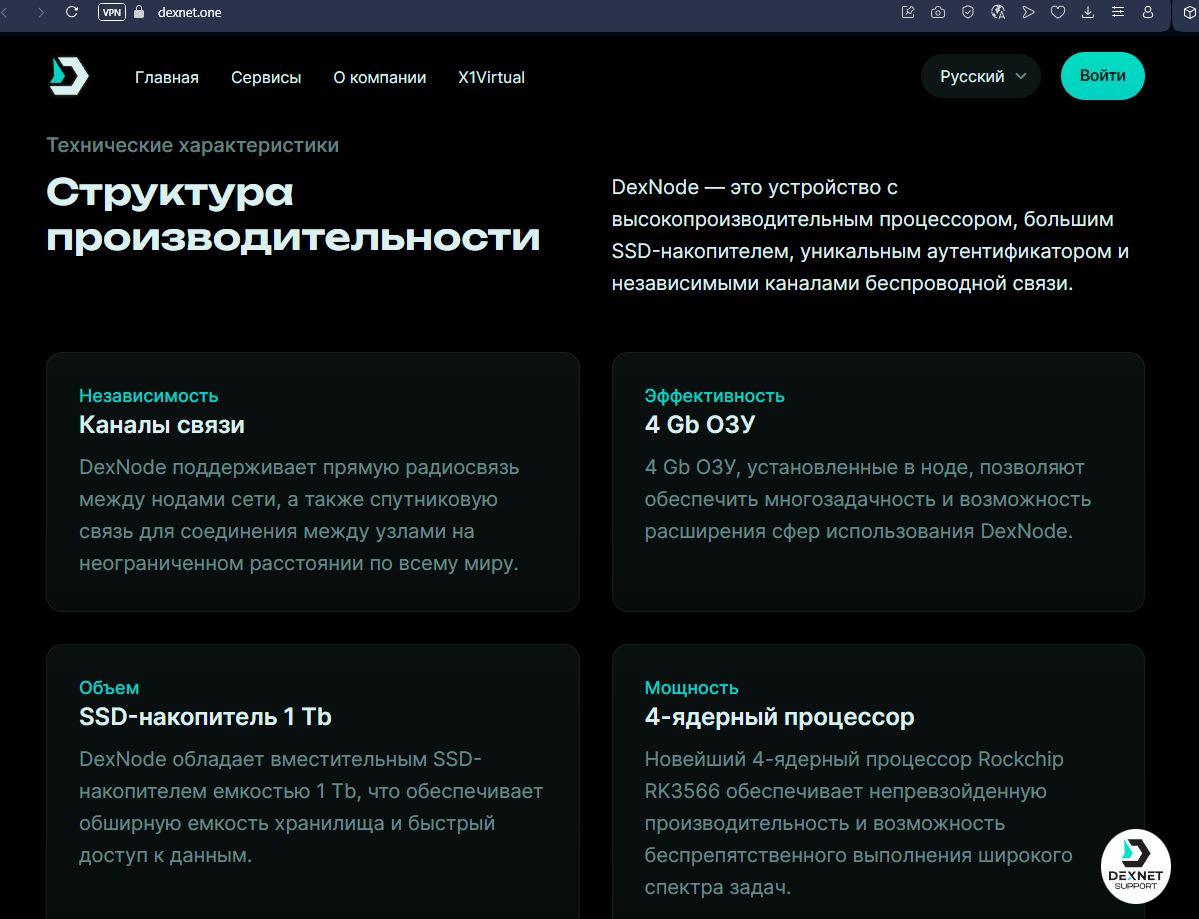Add page to favorites with the heart icon
Viewport: 1199px width, 919px height.
(x=1057, y=12)
